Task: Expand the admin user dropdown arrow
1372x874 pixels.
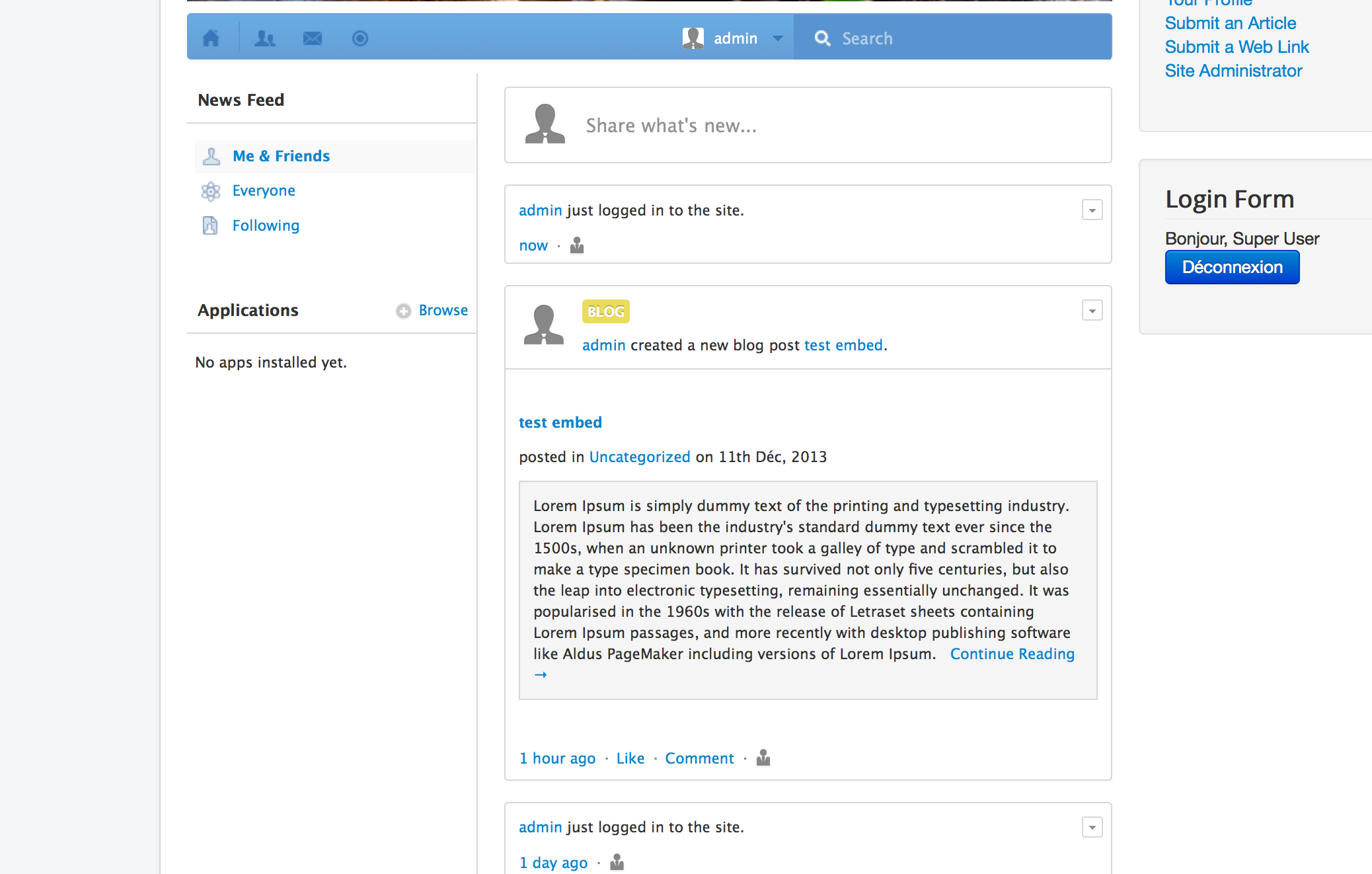Action: coord(778,38)
